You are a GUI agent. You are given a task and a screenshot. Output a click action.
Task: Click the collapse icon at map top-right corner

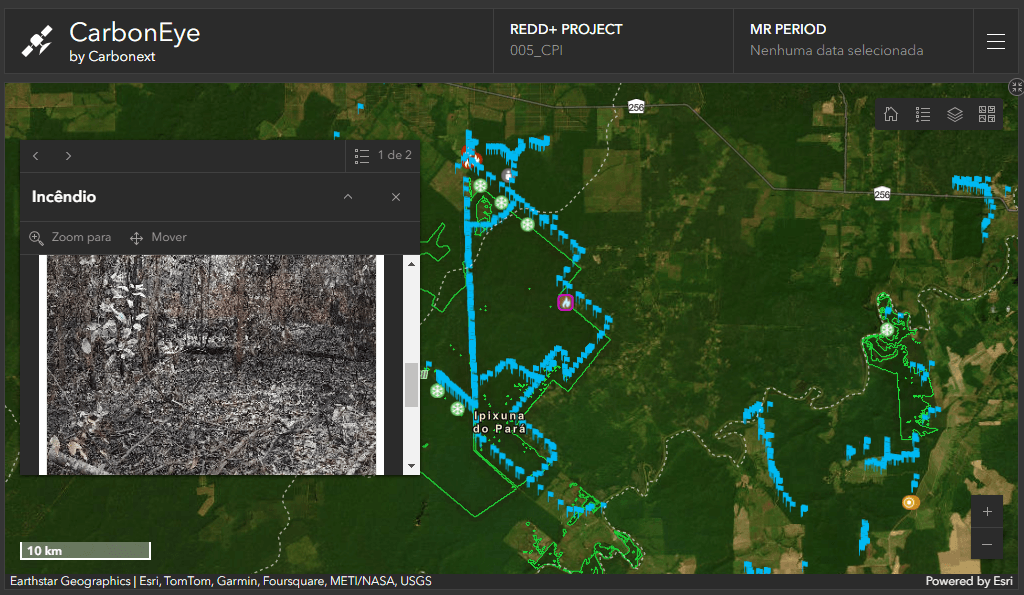1016,87
